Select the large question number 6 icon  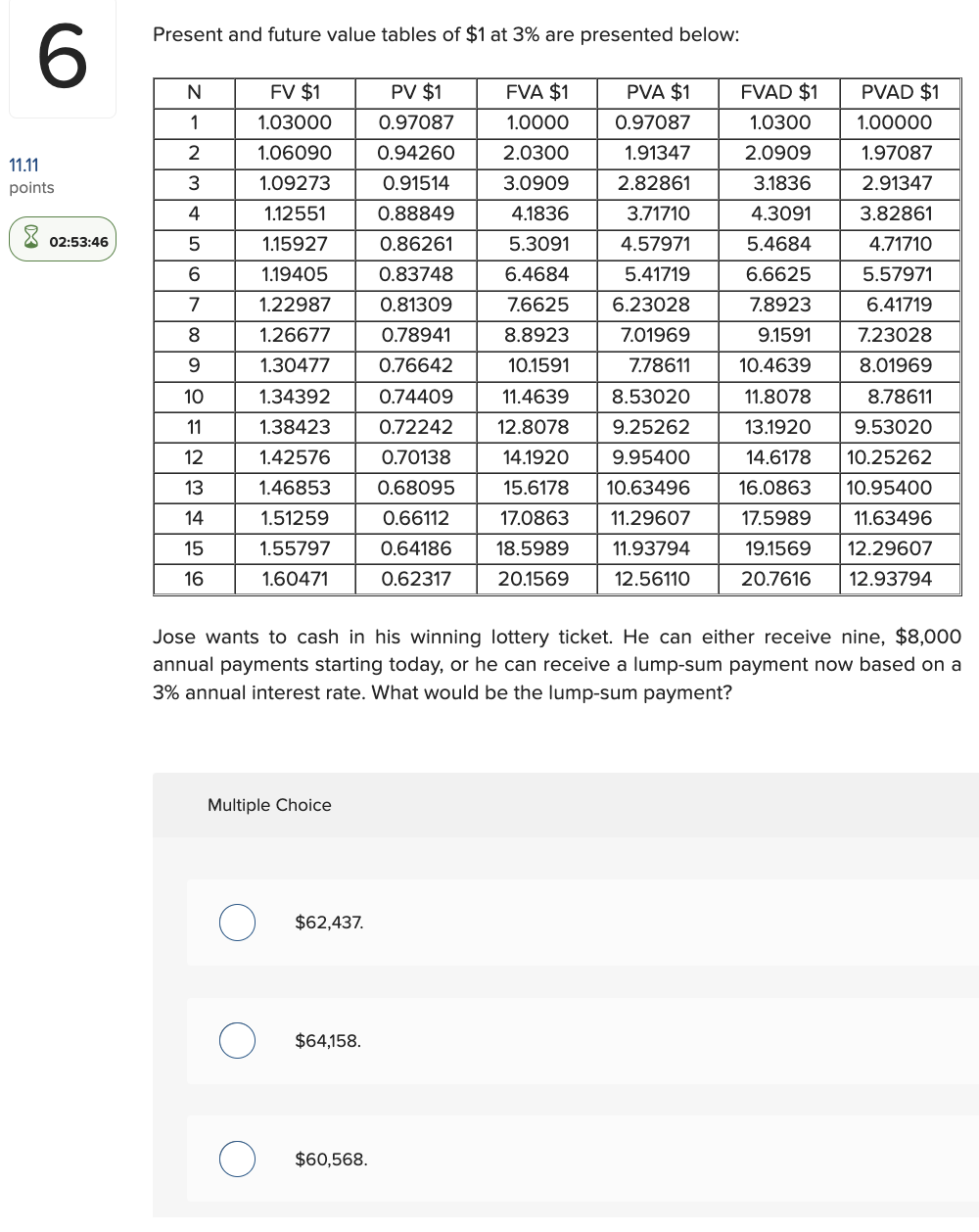(x=62, y=59)
